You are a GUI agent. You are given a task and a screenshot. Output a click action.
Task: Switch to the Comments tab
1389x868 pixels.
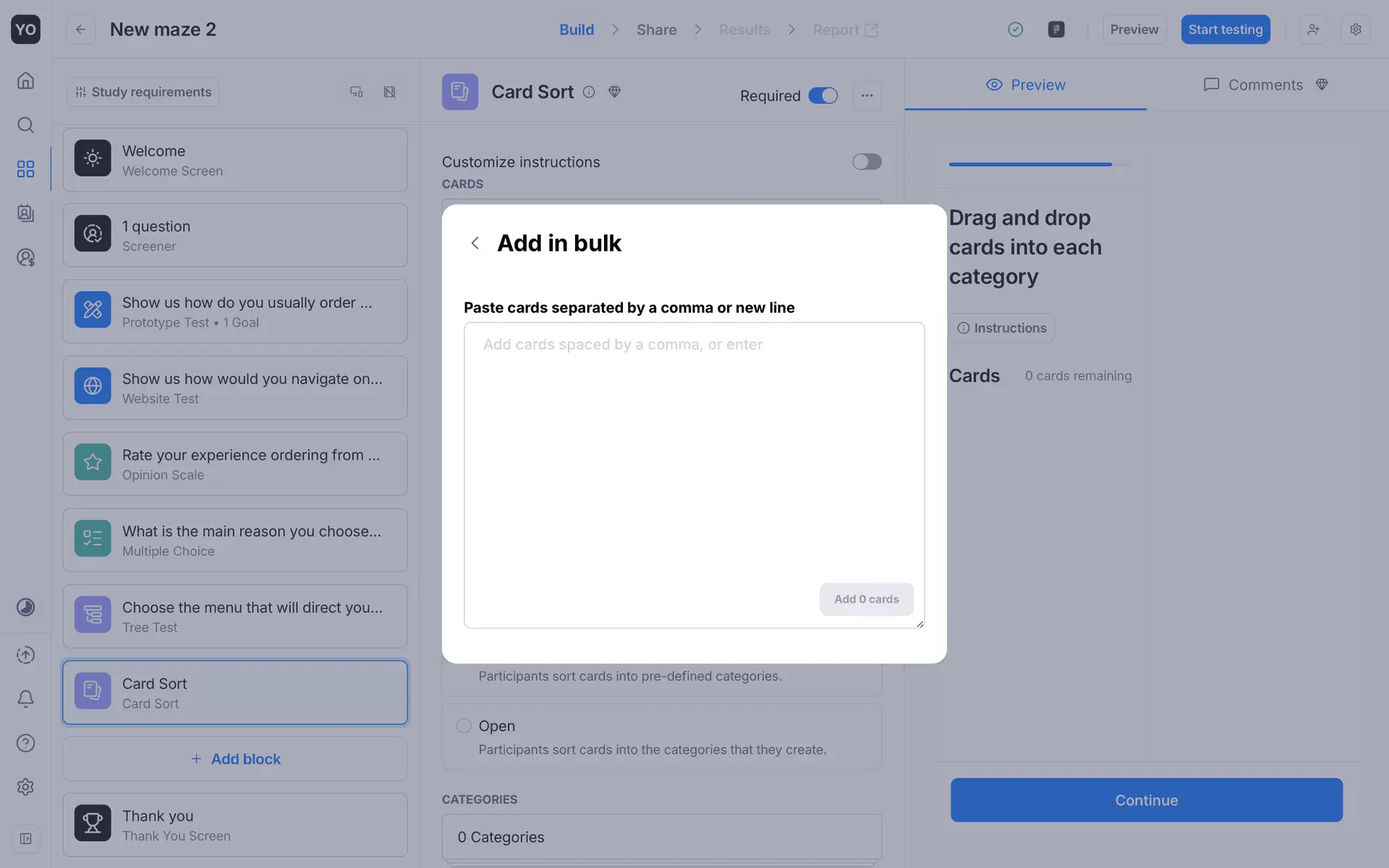(1265, 85)
